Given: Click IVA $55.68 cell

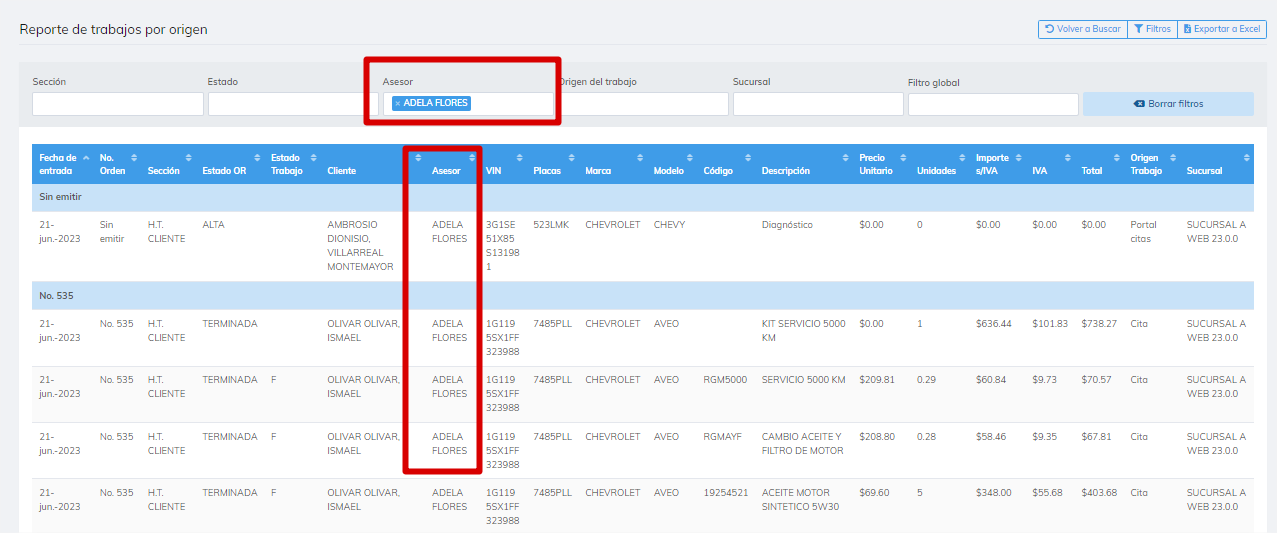Looking at the screenshot, I should (1047, 493).
